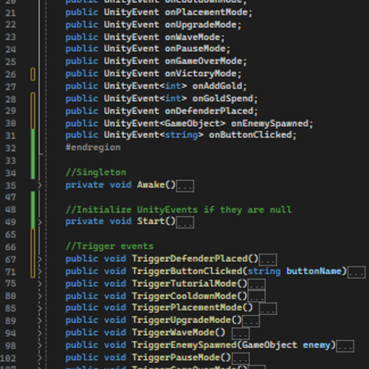369x369 pixels.
Task: Open ellipsis box after TriggerTutorialMode()
Action: (x=257, y=285)
